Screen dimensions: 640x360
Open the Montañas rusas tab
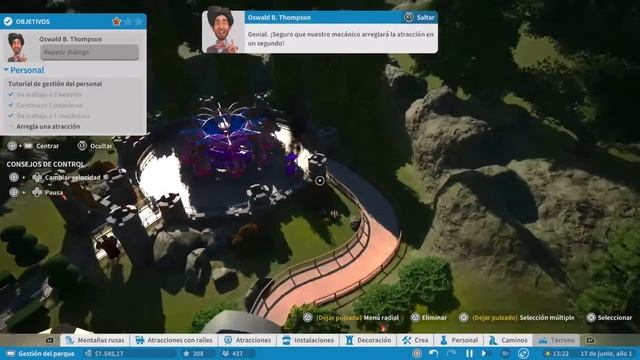click(x=95, y=340)
